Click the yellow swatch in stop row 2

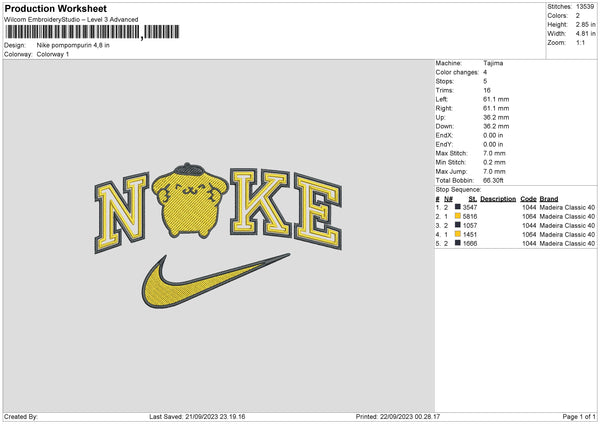(x=458, y=216)
